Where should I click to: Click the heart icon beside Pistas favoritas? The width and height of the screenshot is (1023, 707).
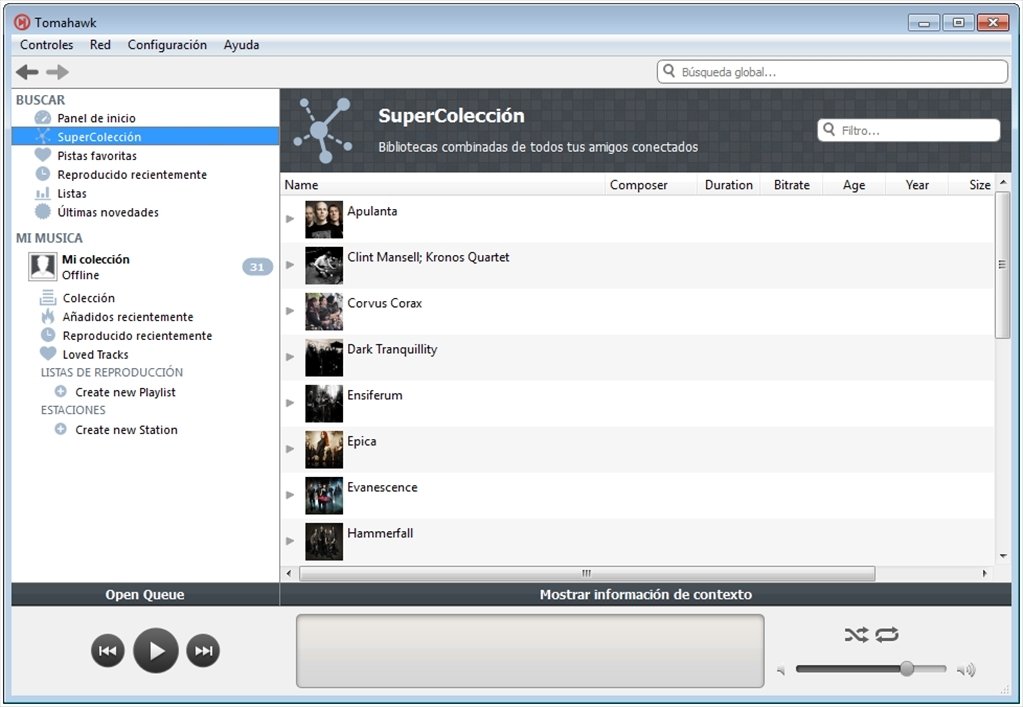point(42,155)
